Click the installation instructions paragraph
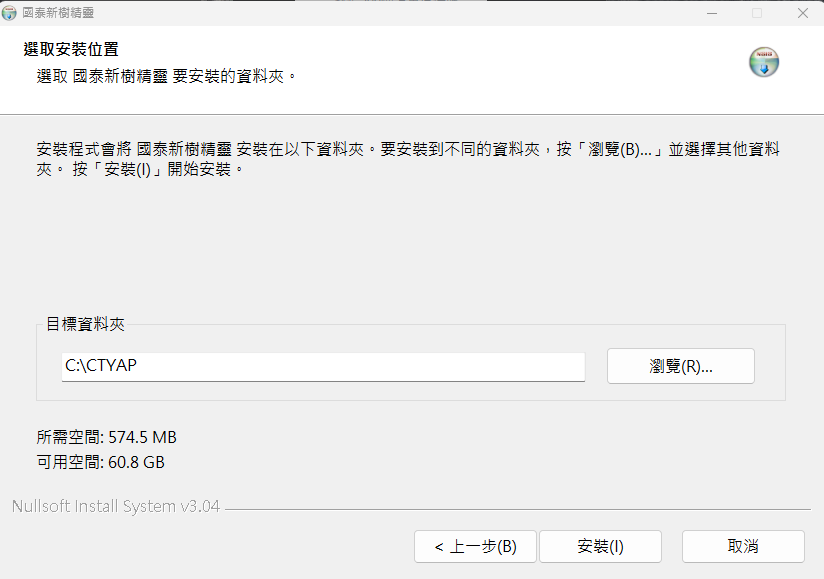The width and height of the screenshot is (824, 579). [408, 159]
